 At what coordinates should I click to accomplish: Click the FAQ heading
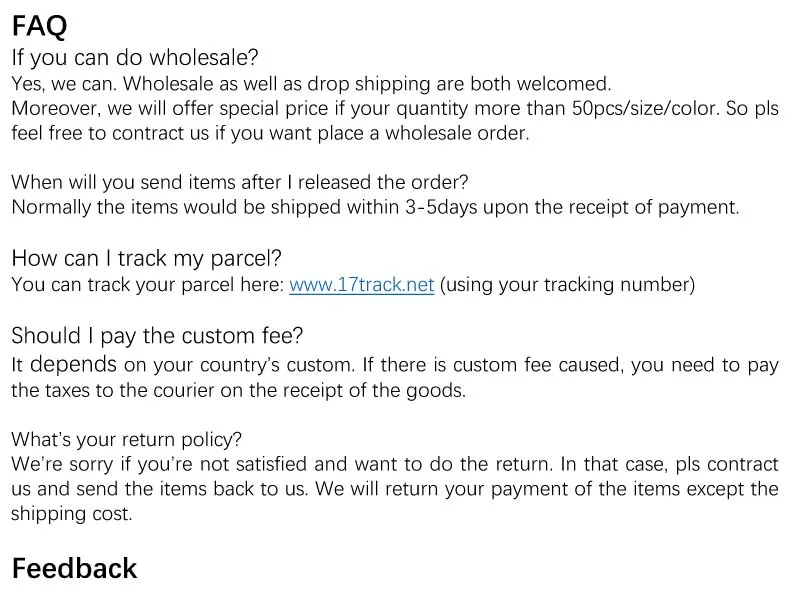[x=39, y=26]
